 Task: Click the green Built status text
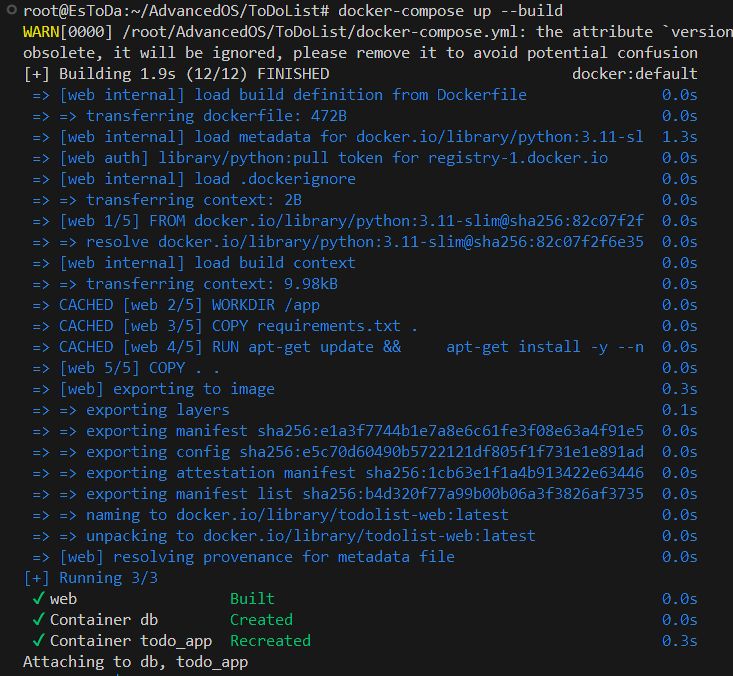[x=252, y=598]
